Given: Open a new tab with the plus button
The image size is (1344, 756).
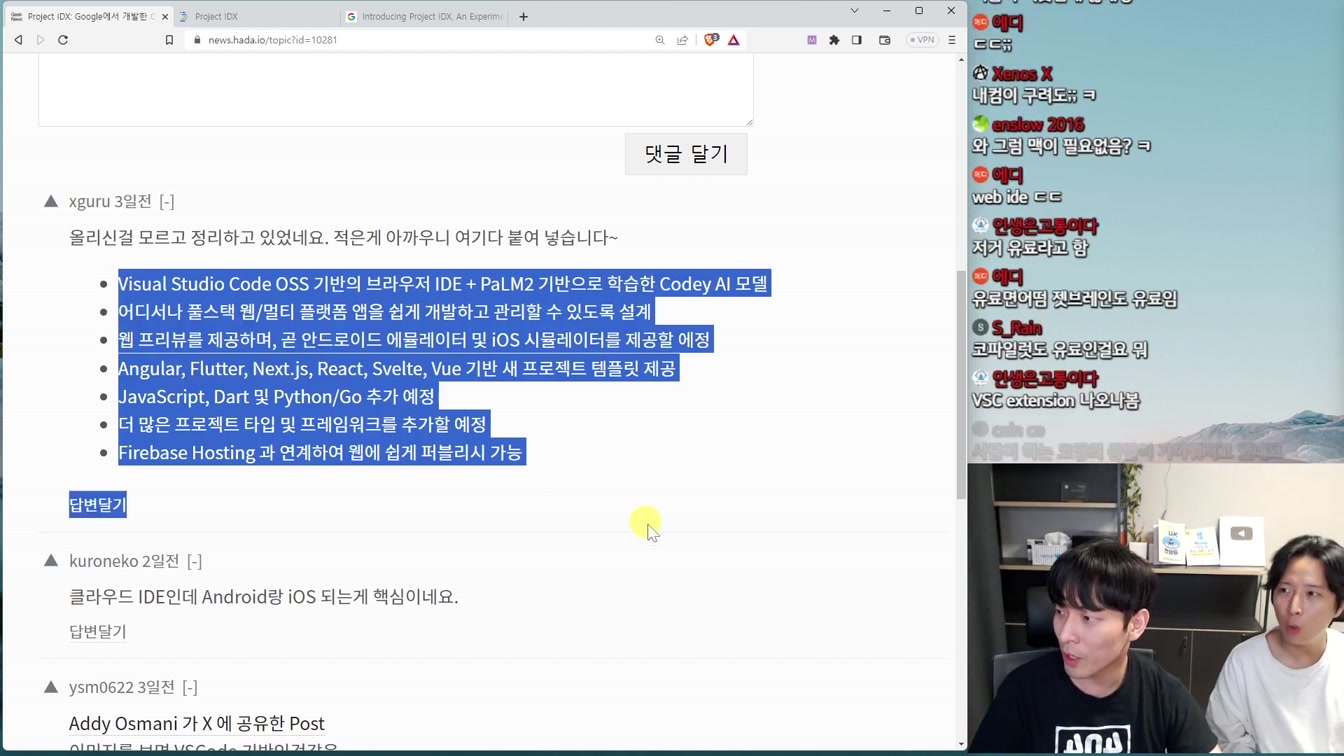Looking at the screenshot, I should pos(523,16).
